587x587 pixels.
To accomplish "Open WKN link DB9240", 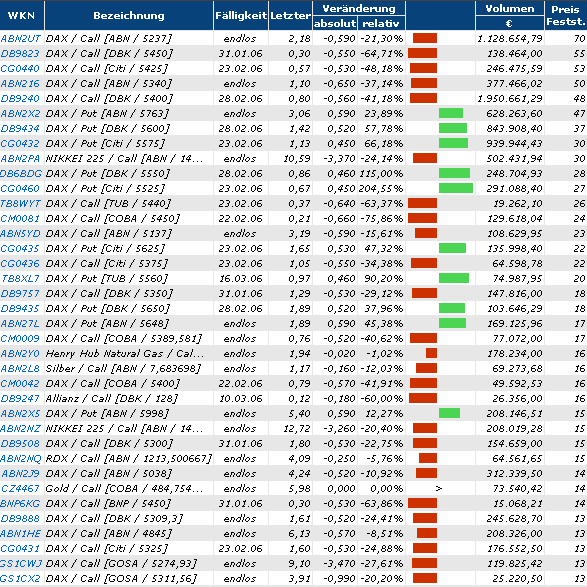I will pos(20,98).
